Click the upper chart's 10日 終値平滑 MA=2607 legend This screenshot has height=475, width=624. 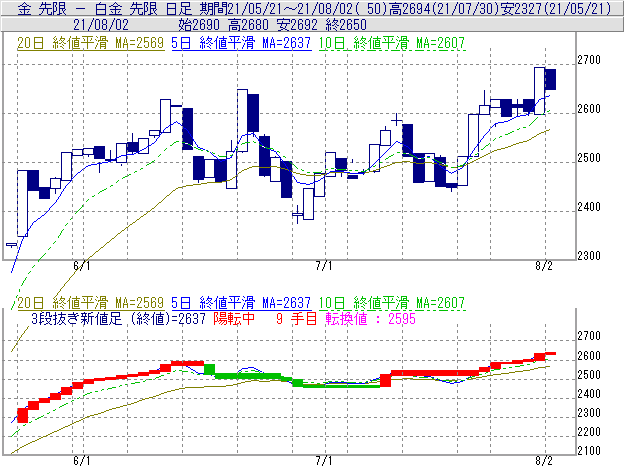[x=392, y=43]
